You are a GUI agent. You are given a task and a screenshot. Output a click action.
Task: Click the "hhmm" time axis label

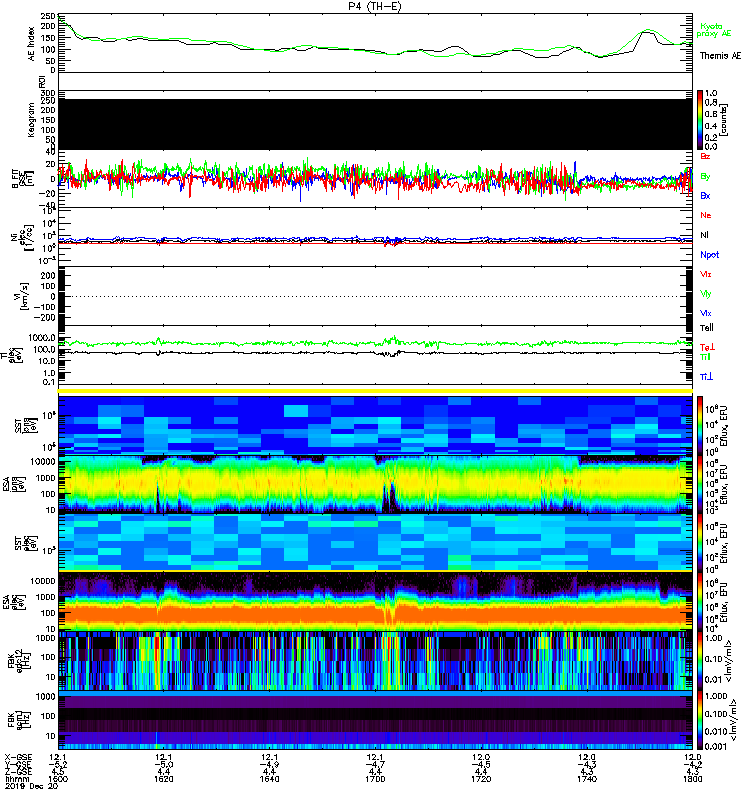[x=15, y=779]
